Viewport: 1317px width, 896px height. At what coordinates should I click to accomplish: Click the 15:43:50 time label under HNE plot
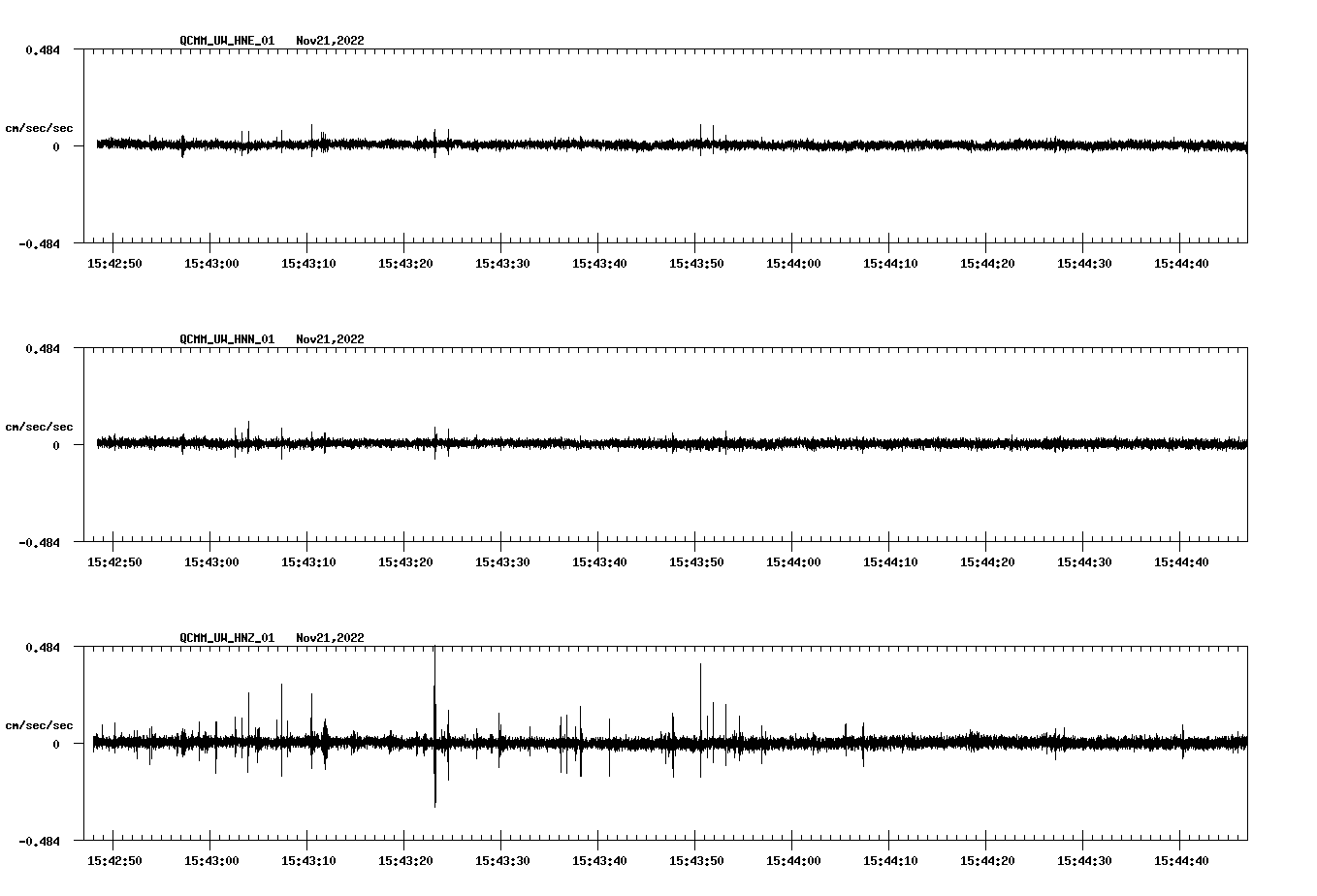[696, 264]
